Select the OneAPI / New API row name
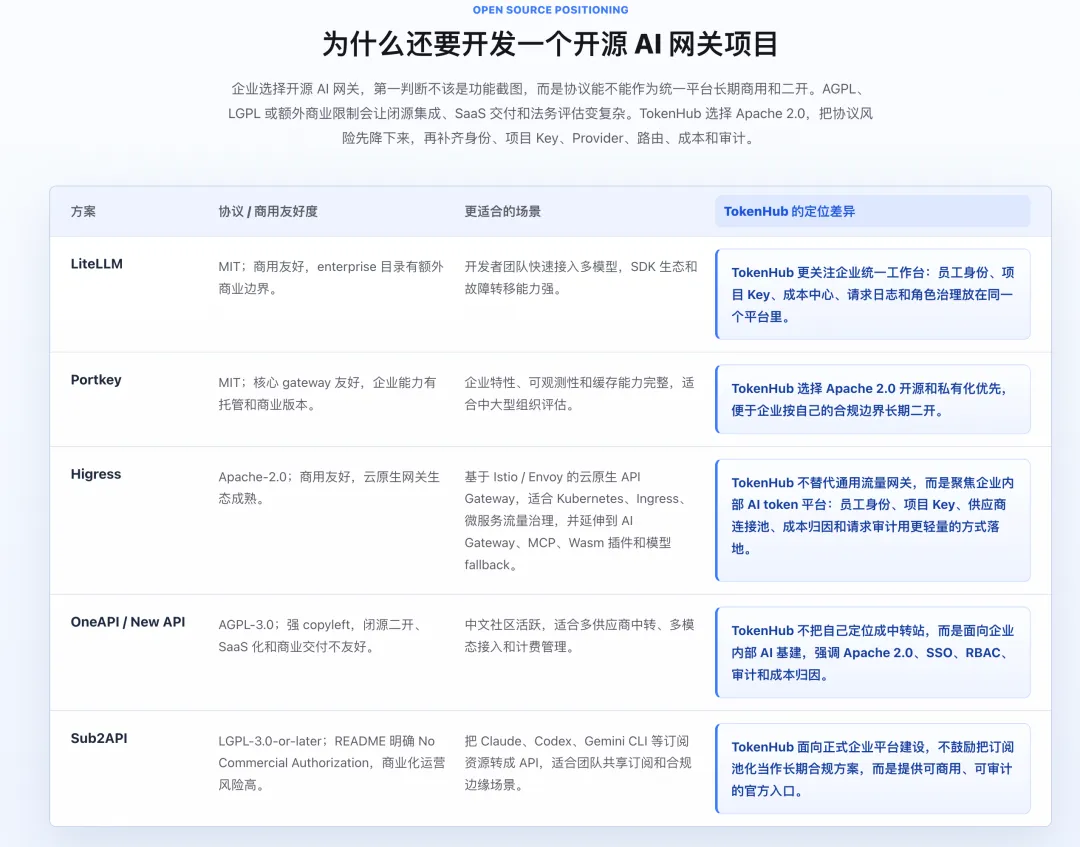 128,622
